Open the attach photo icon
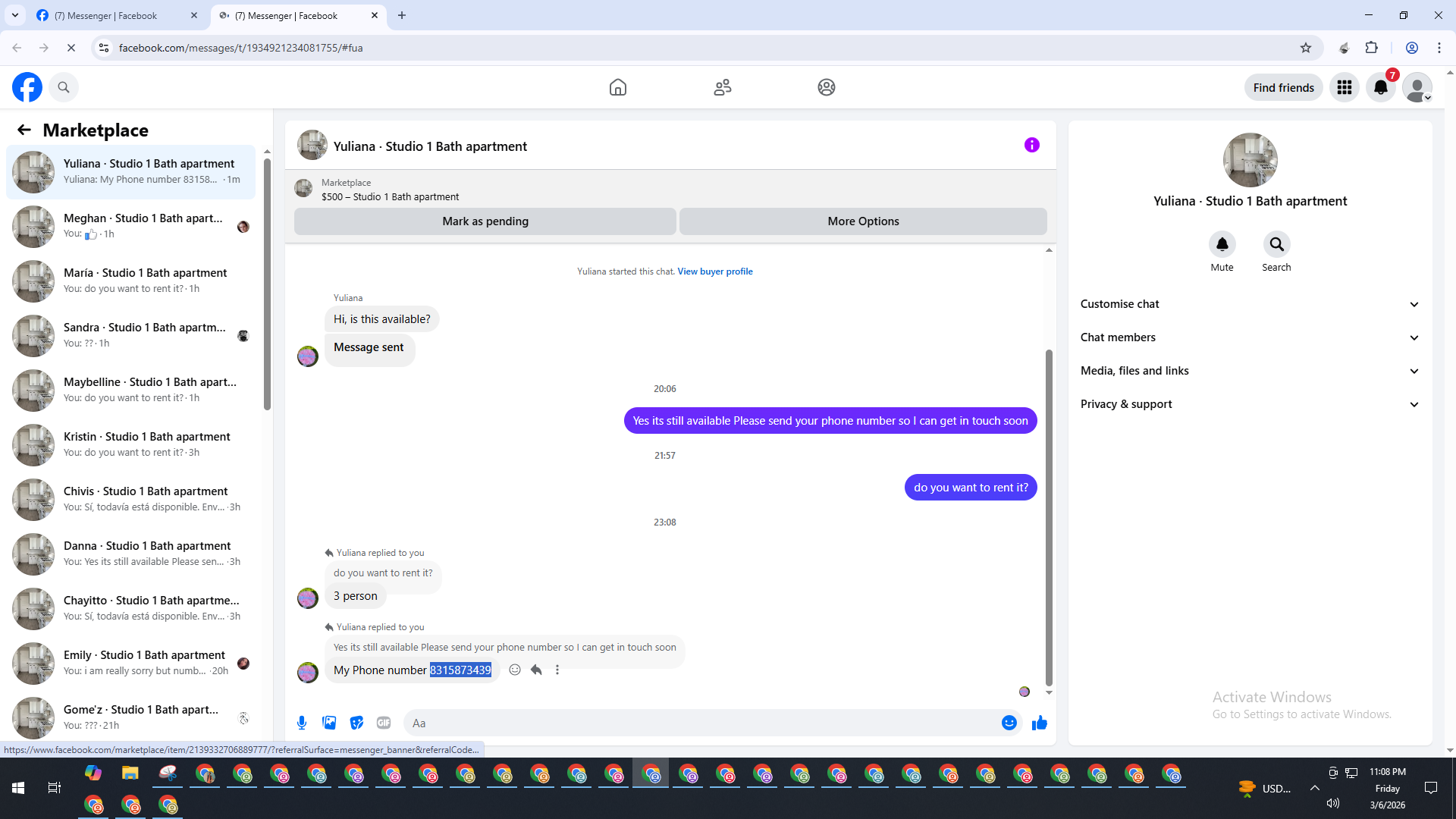This screenshot has width=1456, height=819. (329, 723)
